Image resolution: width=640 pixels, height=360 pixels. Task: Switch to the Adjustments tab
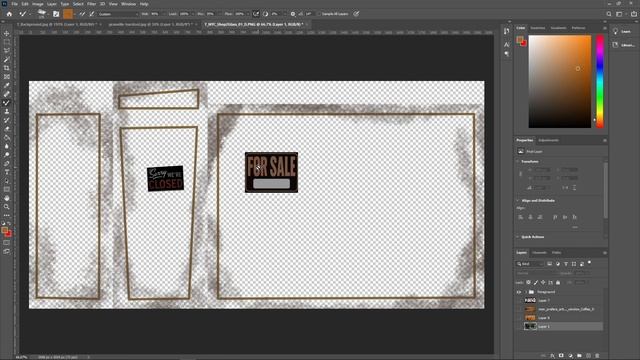point(549,140)
